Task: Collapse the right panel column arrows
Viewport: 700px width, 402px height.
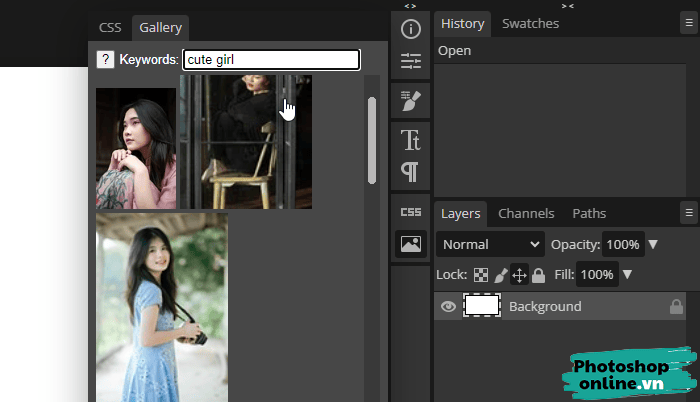Action: pos(567,6)
